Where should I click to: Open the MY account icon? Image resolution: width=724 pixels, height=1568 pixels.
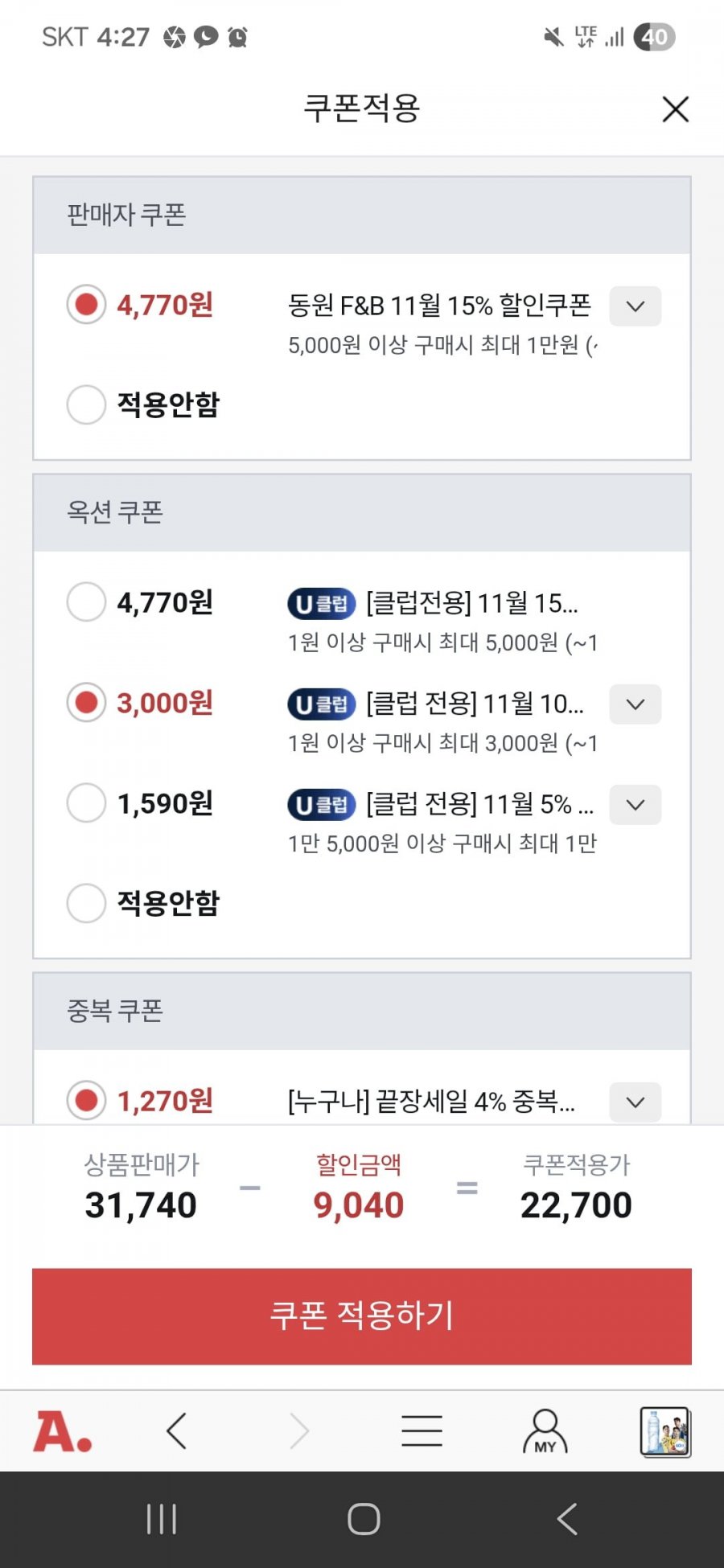(545, 1431)
